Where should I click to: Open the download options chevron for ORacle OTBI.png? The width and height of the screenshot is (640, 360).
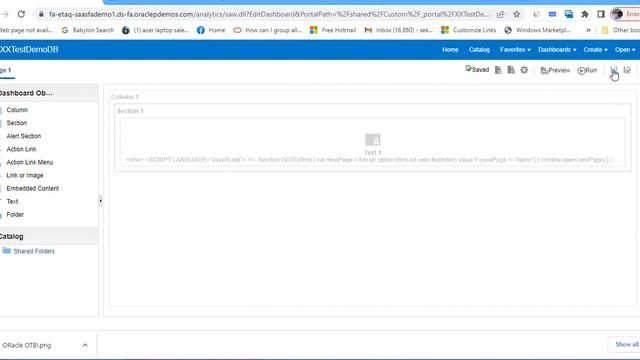85,345
